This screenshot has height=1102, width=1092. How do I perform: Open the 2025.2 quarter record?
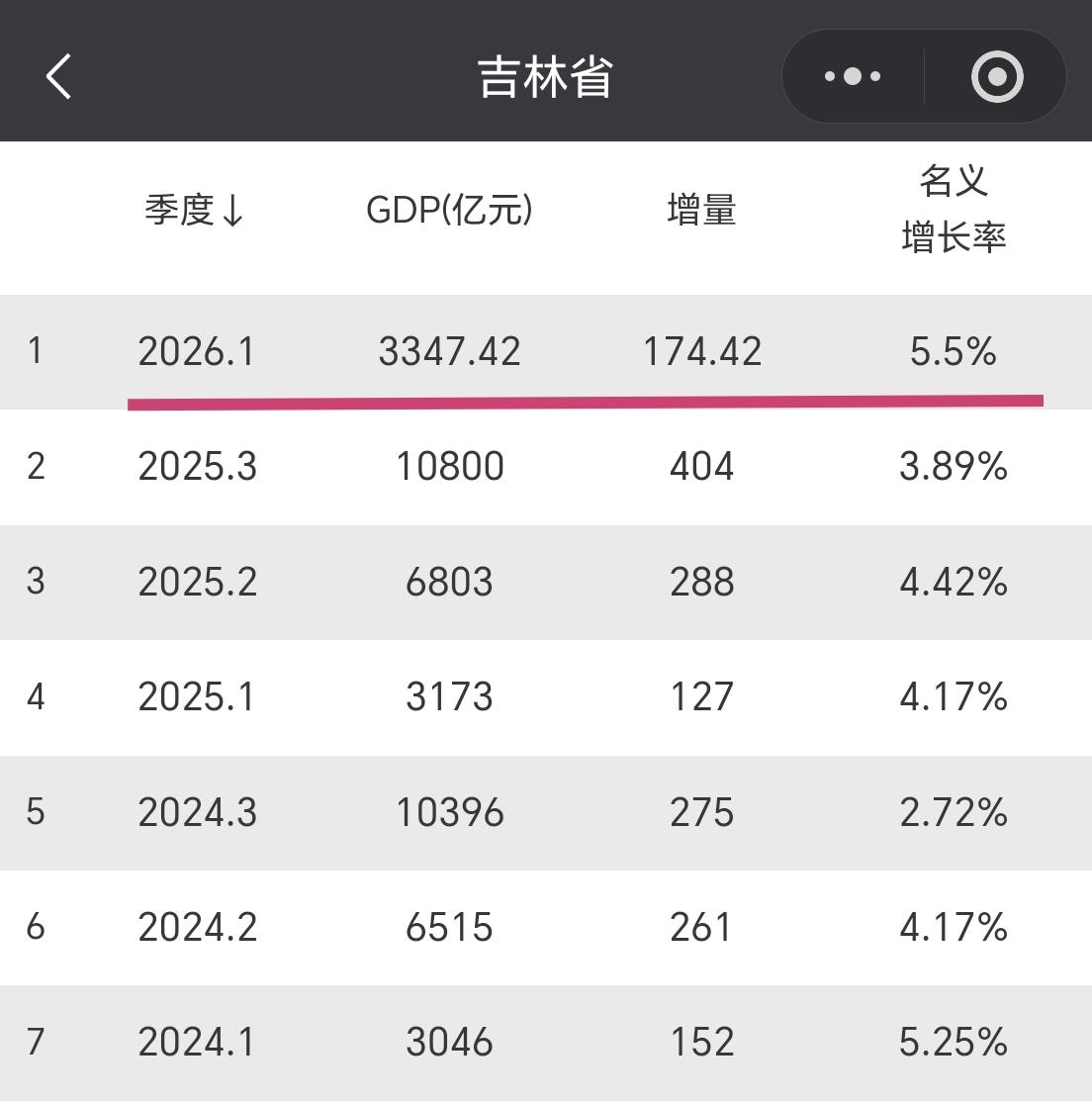[x=546, y=583]
